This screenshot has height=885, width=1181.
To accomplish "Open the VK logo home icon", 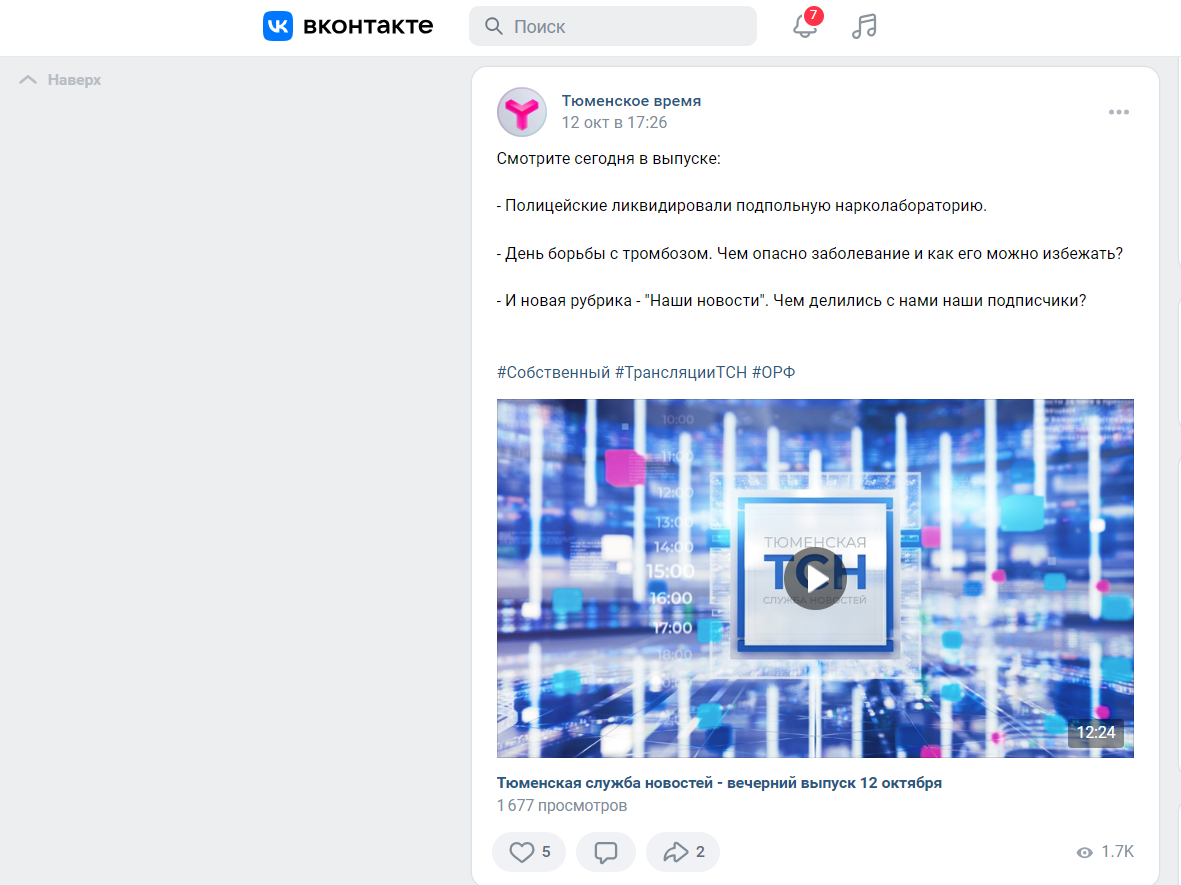I will (x=278, y=26).
